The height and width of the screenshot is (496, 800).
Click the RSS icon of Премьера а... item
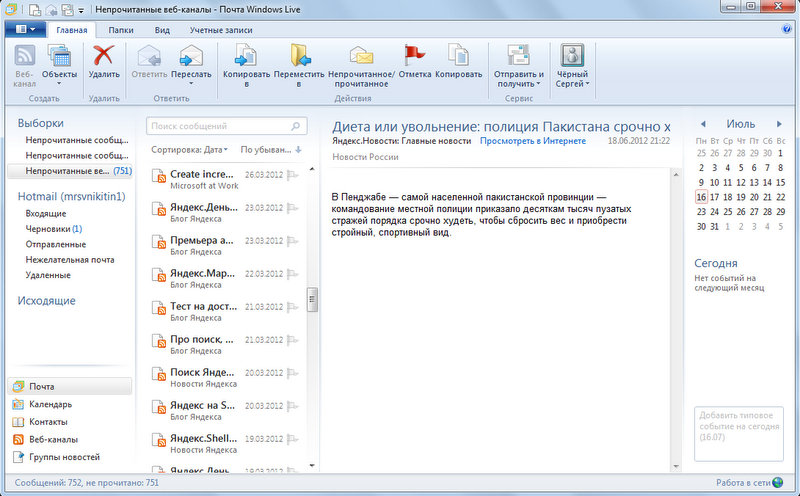click(159, 242)
